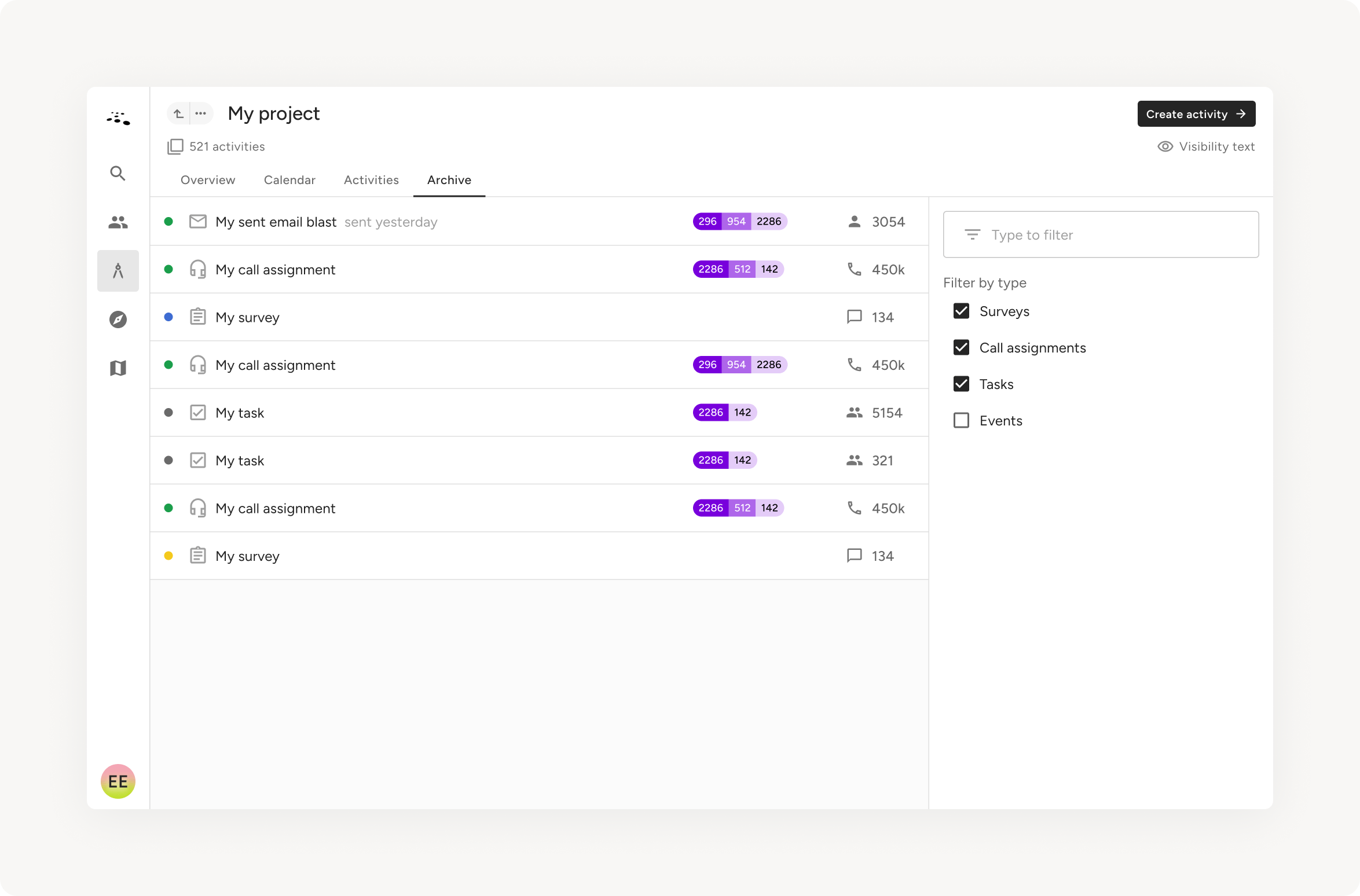Open My sent email blast activity

(276, 222)
